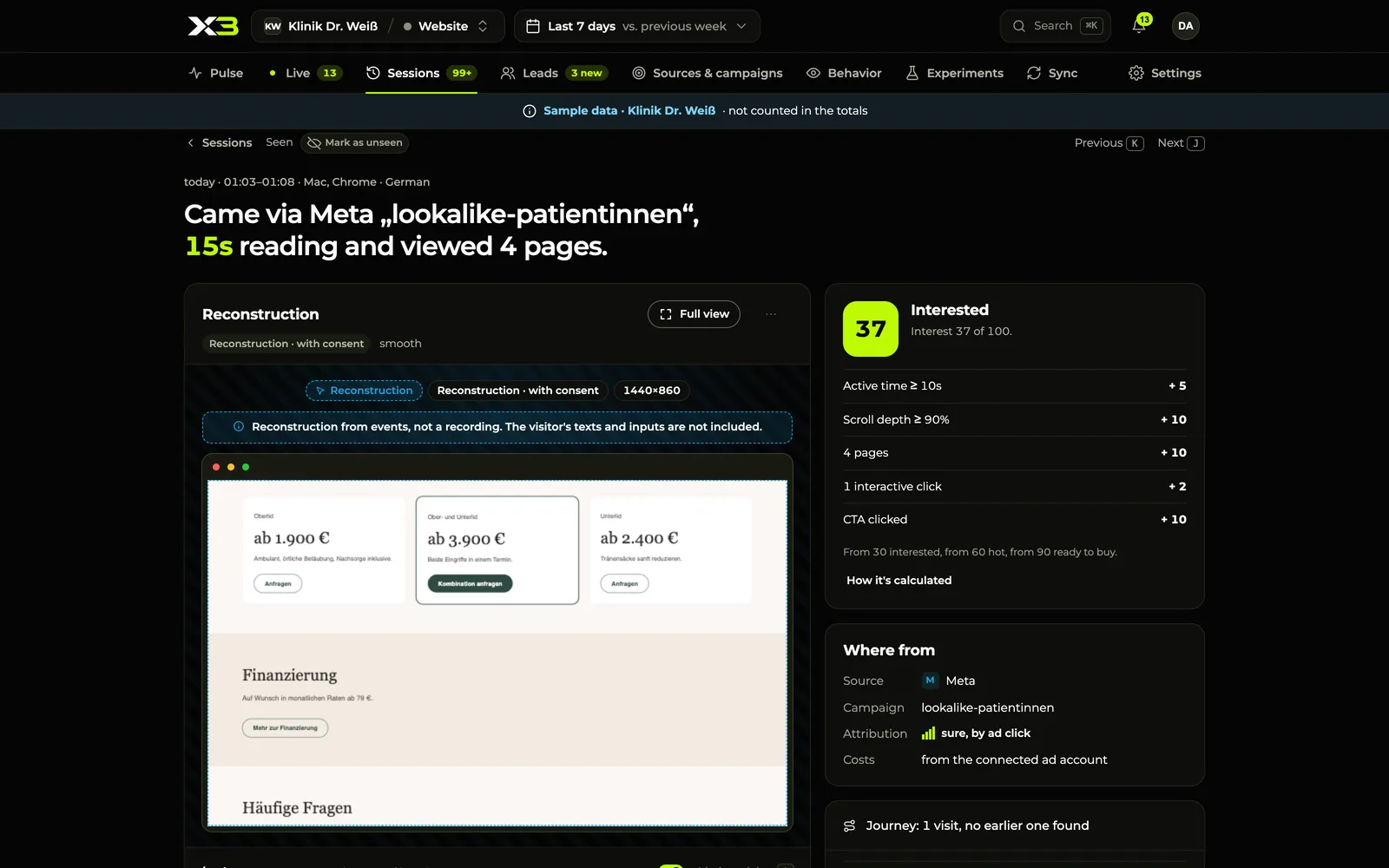Viewport: 1389px width, 868px height.
Task: Open Settings
Action: [x=1165, y=73]
